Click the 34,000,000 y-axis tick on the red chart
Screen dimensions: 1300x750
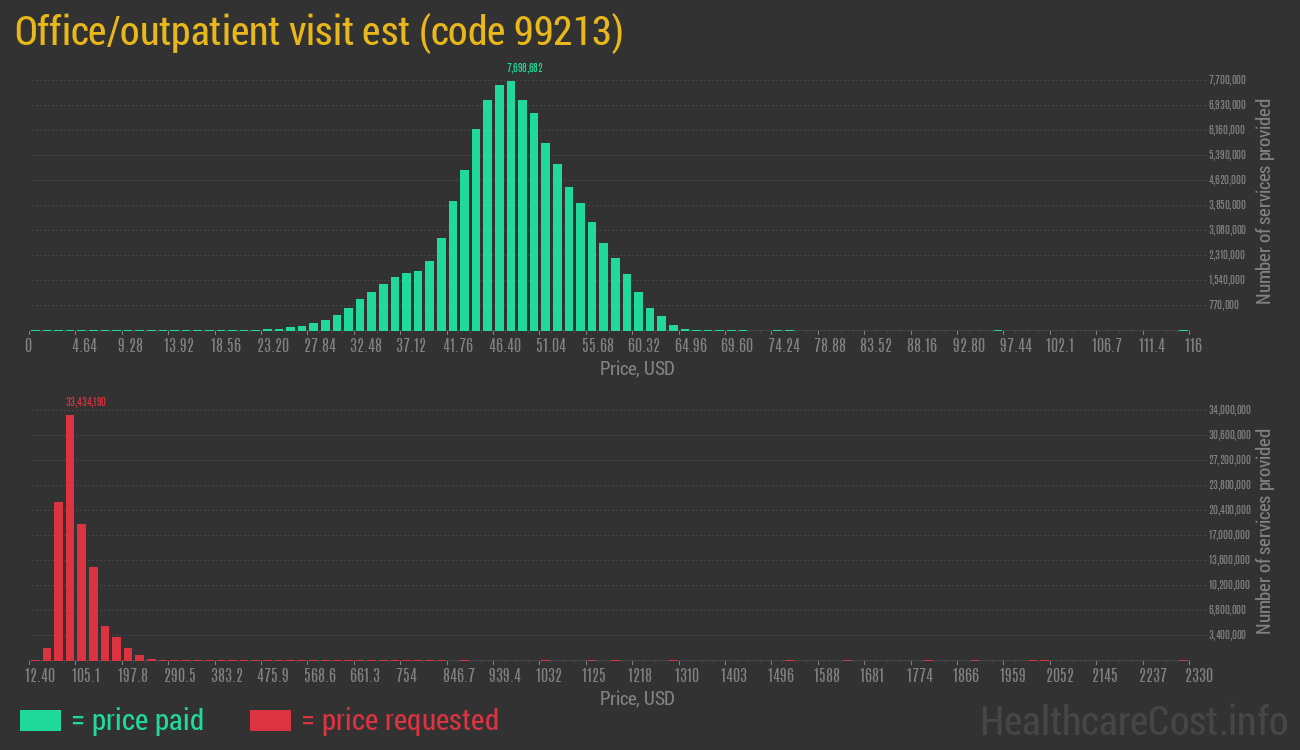pos(1228,410)
